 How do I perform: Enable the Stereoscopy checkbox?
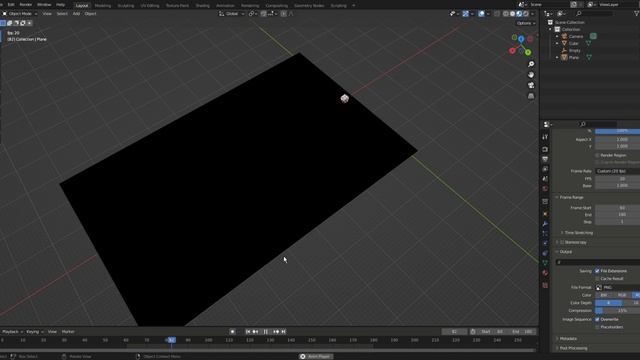pos(562,242)
